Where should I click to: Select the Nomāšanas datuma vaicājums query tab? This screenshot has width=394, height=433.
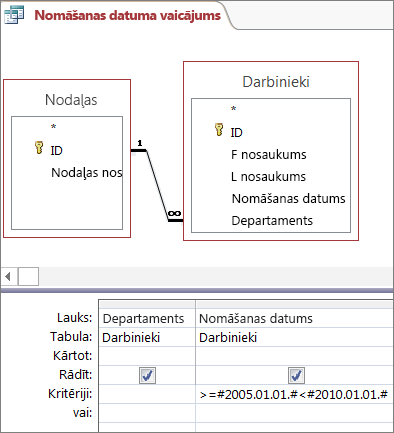pos(127,15)
